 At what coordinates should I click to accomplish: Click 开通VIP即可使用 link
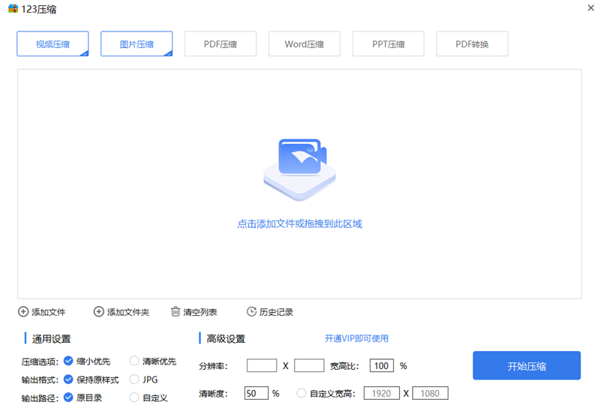click(x=356, y=339)
